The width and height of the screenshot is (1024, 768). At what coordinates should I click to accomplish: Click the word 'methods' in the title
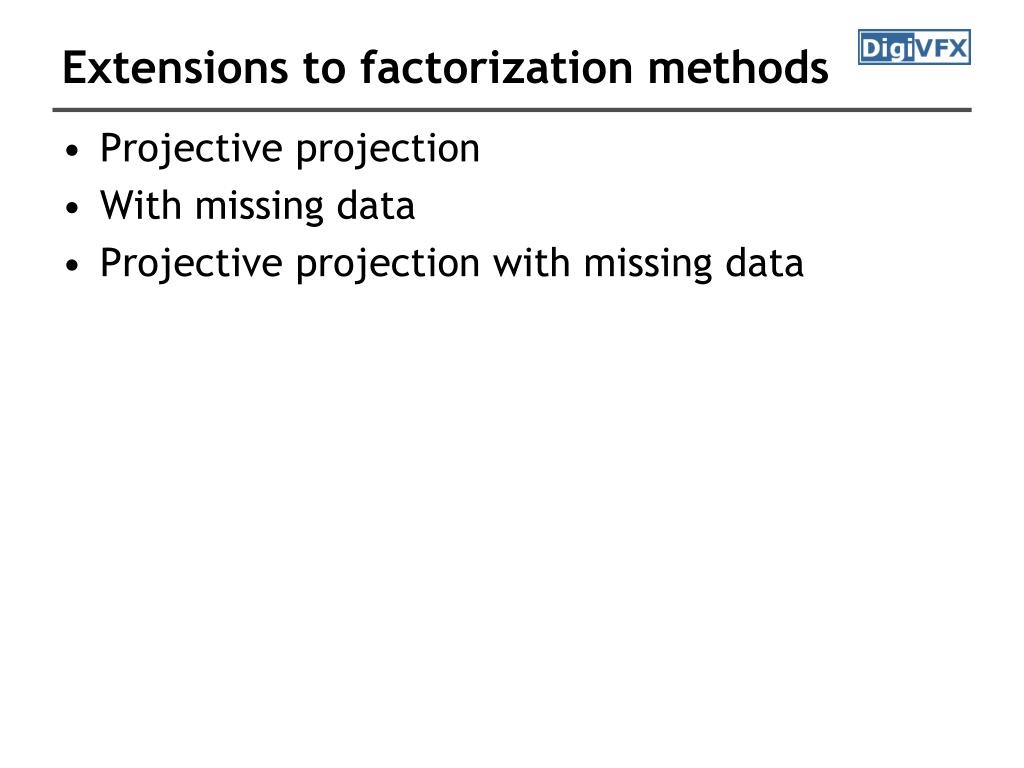click(x=739, y=67)
